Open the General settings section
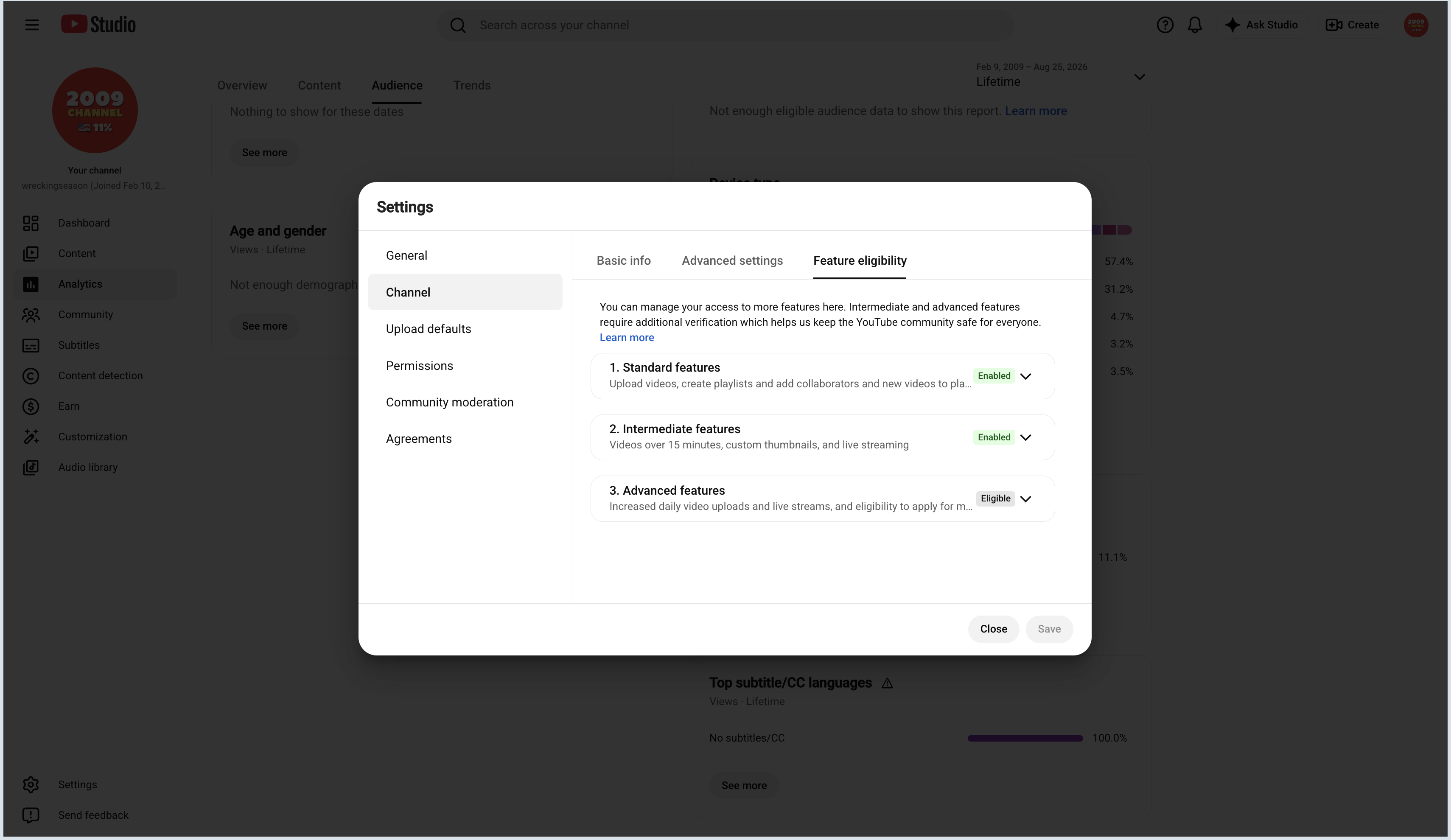Viewport: 1451px width, 840px height. point(465,256)
